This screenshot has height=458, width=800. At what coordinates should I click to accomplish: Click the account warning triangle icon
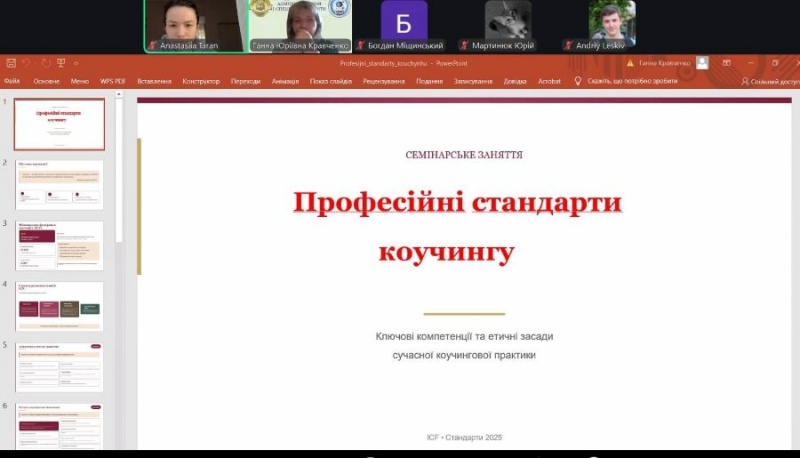coord(629,63)
